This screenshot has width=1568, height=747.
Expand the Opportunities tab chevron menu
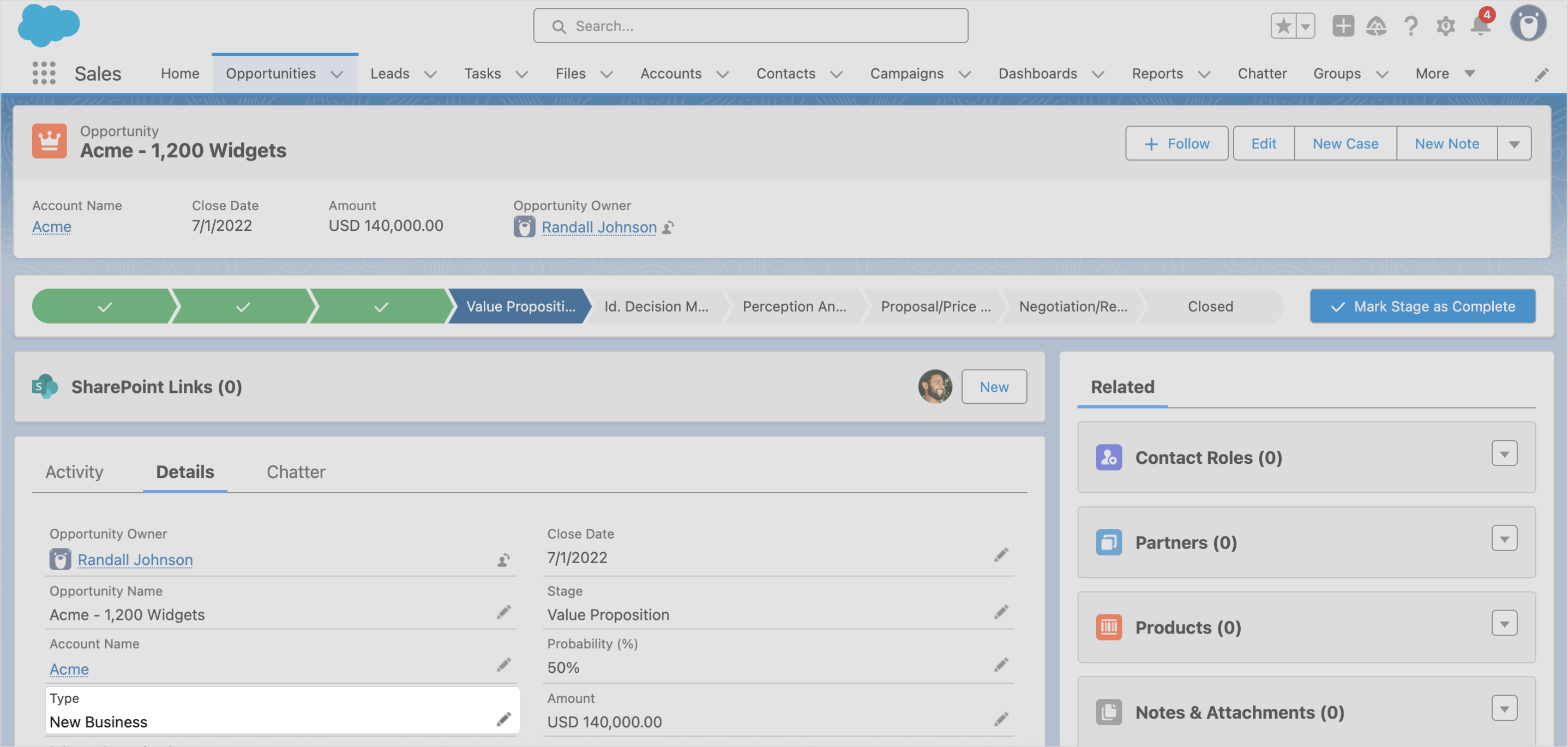click(x=337, y=74)
